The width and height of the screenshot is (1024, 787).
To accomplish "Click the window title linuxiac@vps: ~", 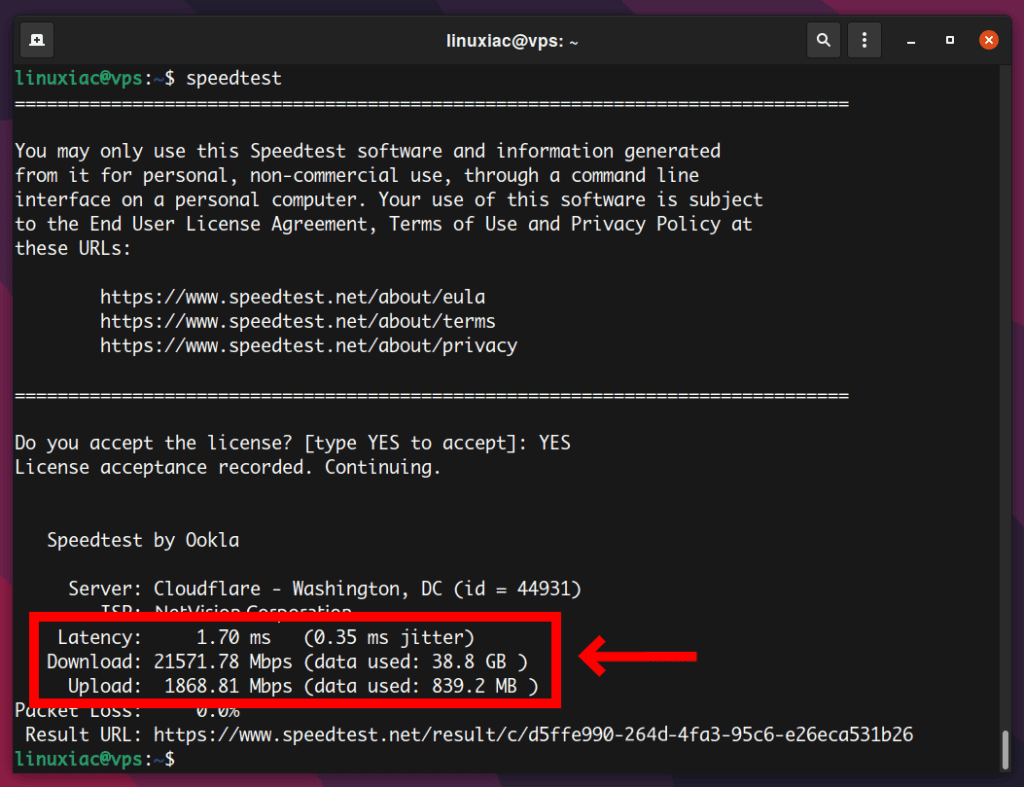I will 512,41.
